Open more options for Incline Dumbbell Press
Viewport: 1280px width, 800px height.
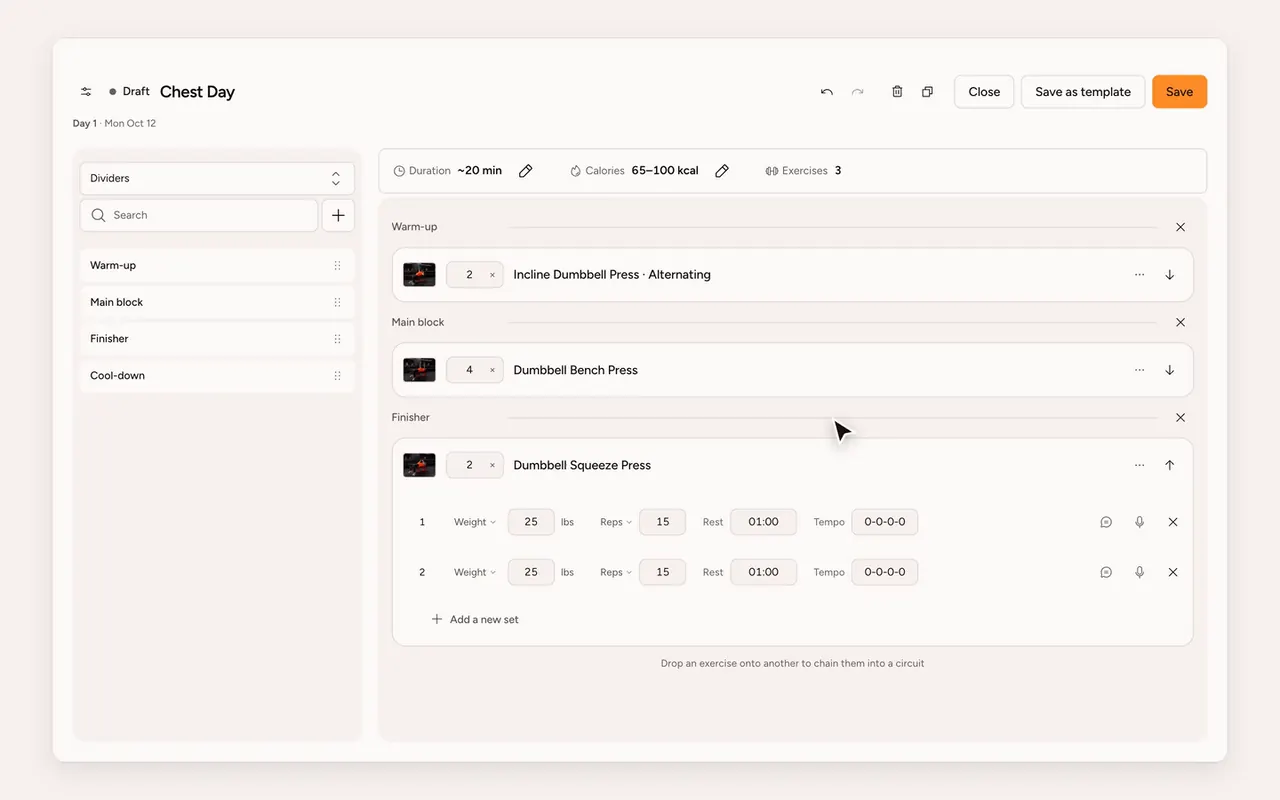(x=1139, y=275)
